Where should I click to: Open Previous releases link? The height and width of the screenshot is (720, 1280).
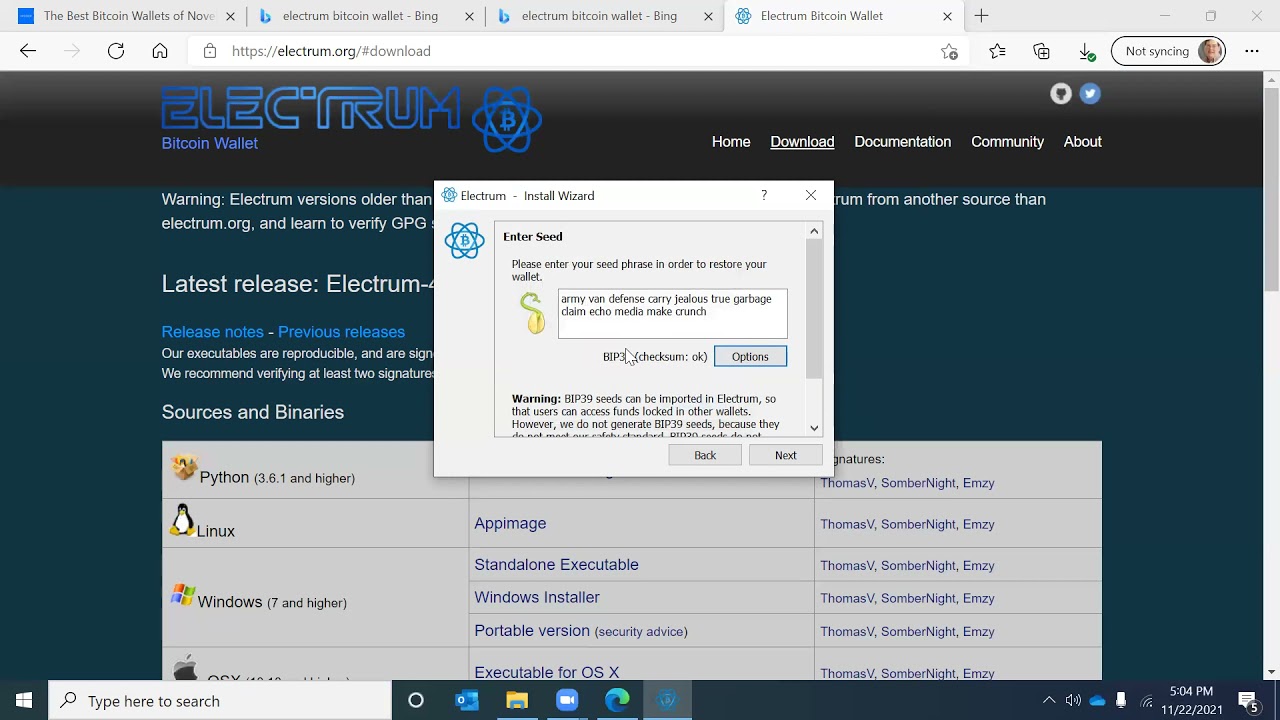pyautogui.click(x=341, y=332)
